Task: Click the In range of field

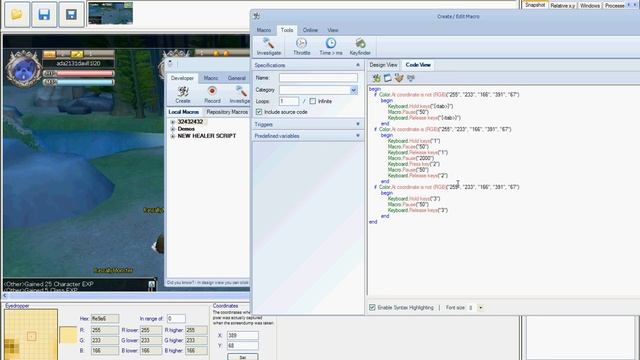Action: [176, 318]
